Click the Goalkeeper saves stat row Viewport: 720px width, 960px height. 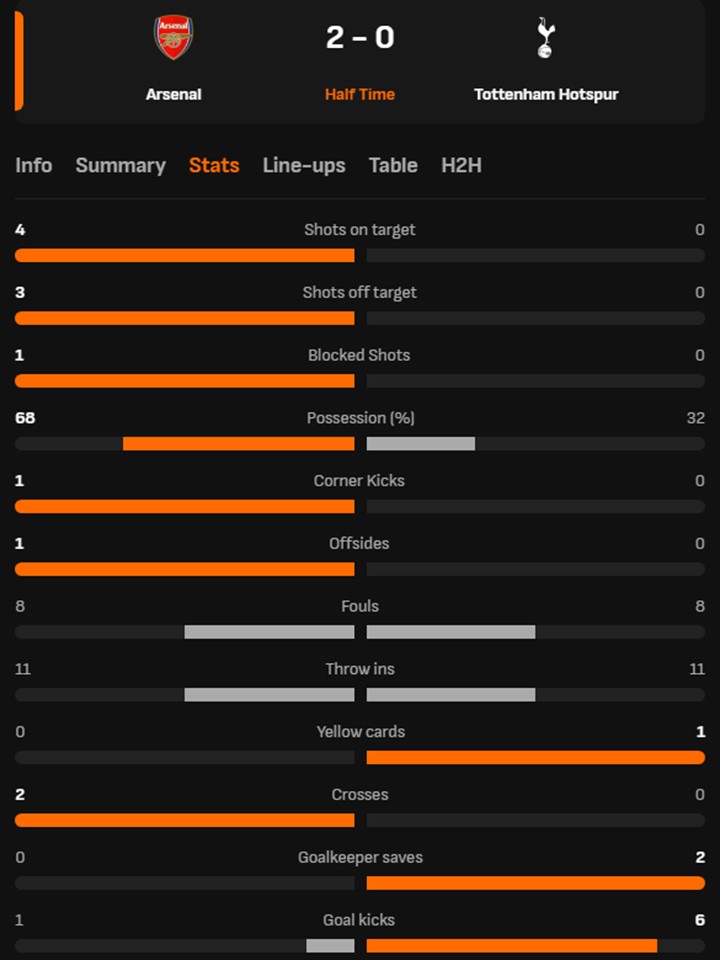click(x=359, y=857)
